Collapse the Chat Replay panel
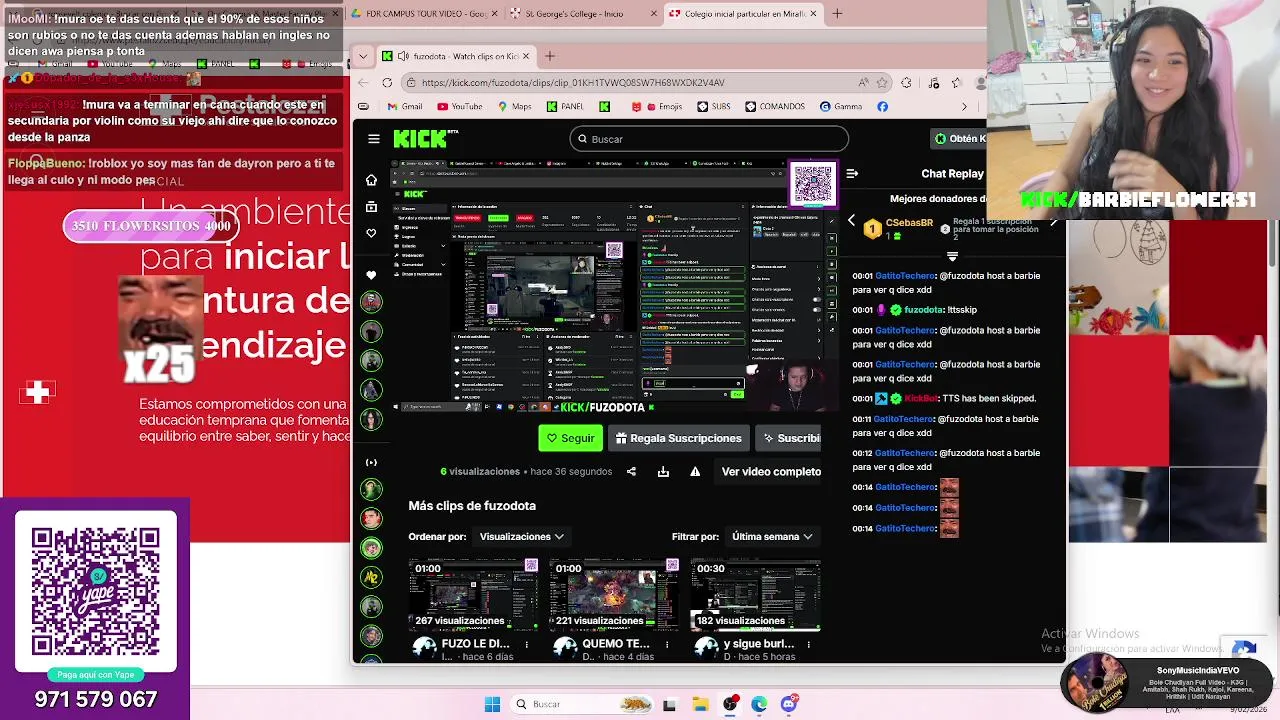This screenshot has width=1280, height=720. (852, 174)
